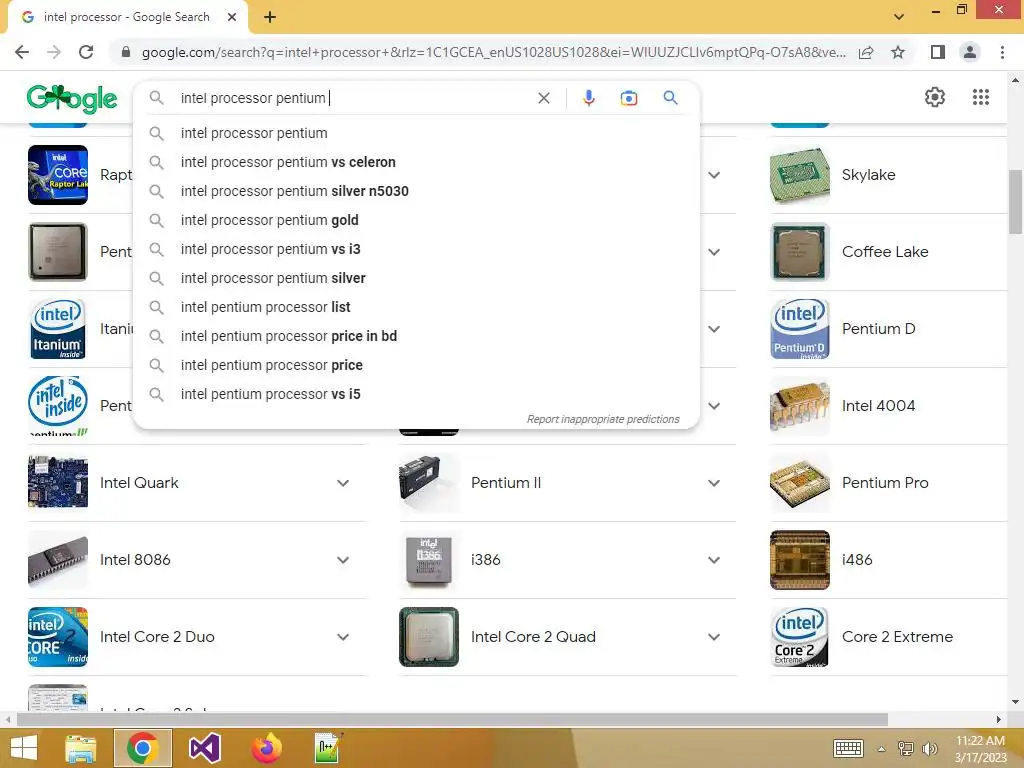Choose suggestion 'intel processor pentium silver'
1024x768 pixels.
tap(416, 278)
